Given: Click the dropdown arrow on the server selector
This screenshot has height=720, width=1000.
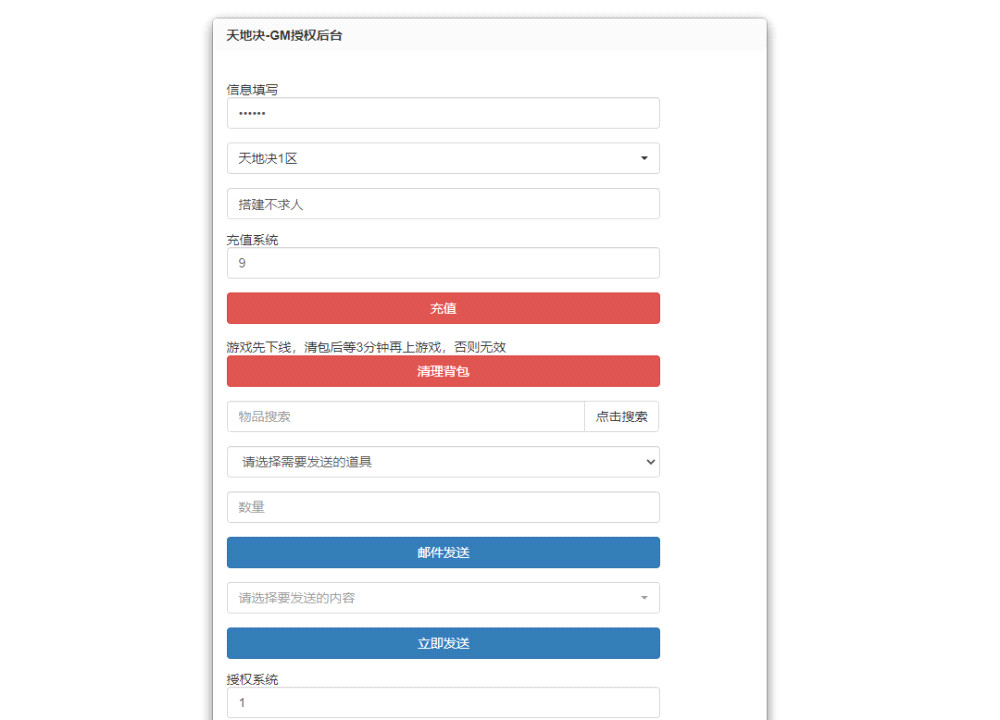Looking at the screenshot, I should [x=646, y=158].
